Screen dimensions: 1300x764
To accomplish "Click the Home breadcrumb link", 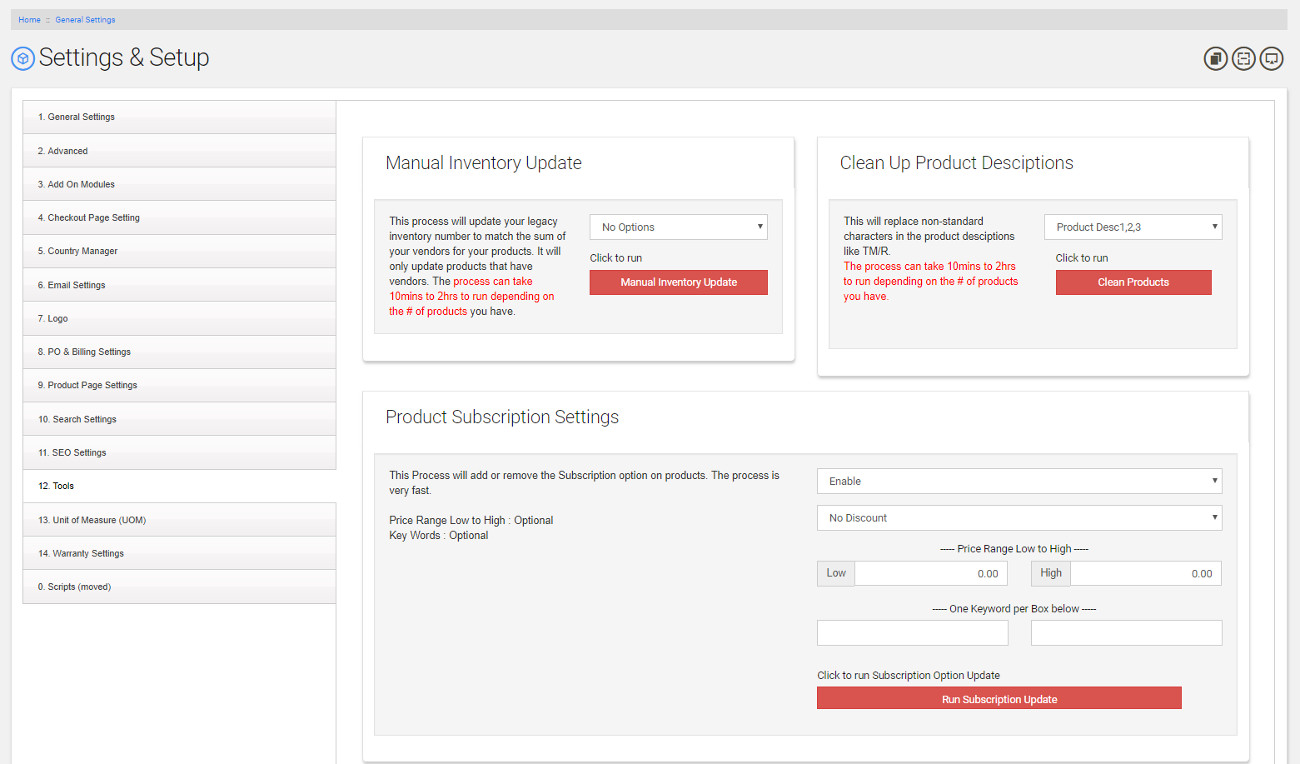I will 29,20.
